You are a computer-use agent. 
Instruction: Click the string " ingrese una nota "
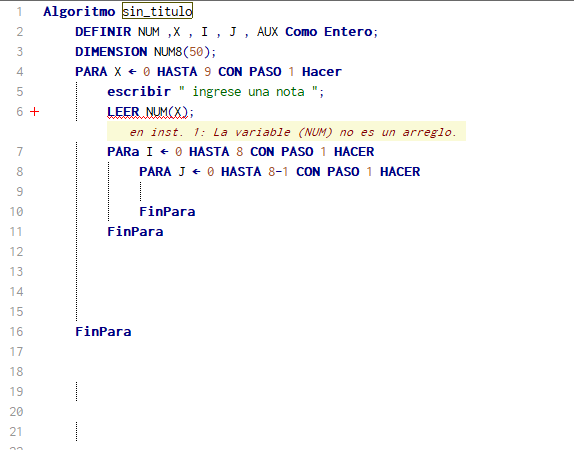tap(248, 92)
